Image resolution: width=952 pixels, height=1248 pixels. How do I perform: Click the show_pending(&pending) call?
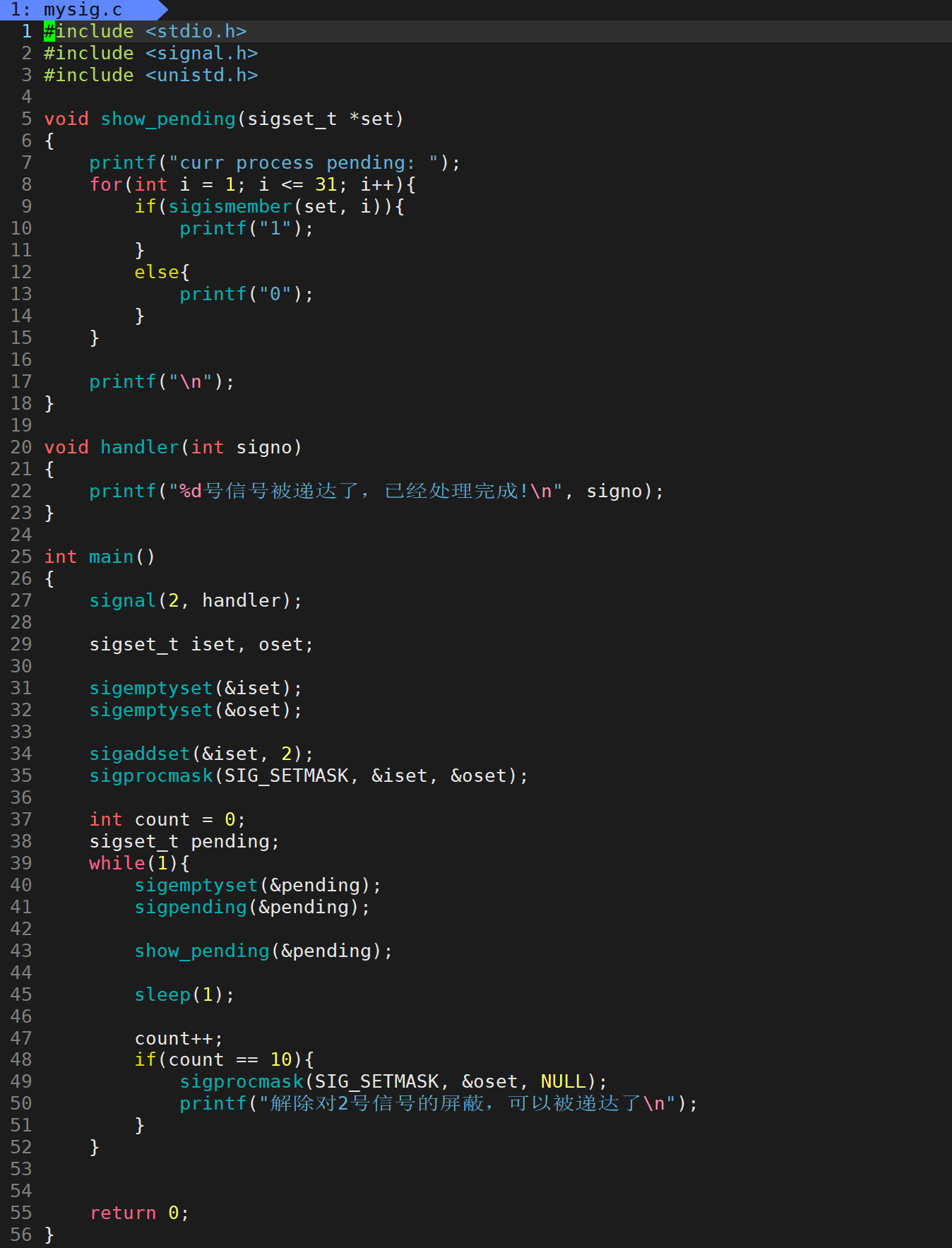(263, 951)
